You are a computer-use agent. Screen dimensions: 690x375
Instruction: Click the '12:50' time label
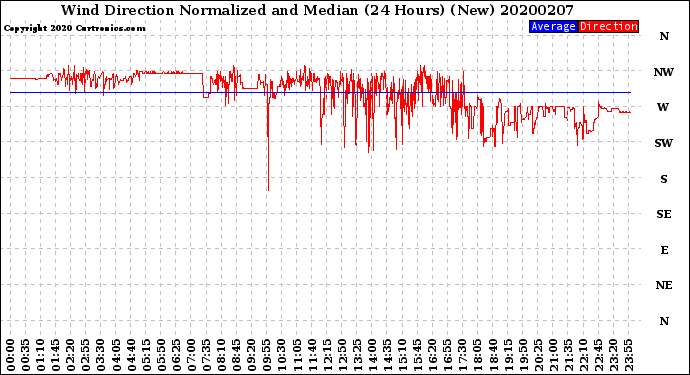click(342, 355)
